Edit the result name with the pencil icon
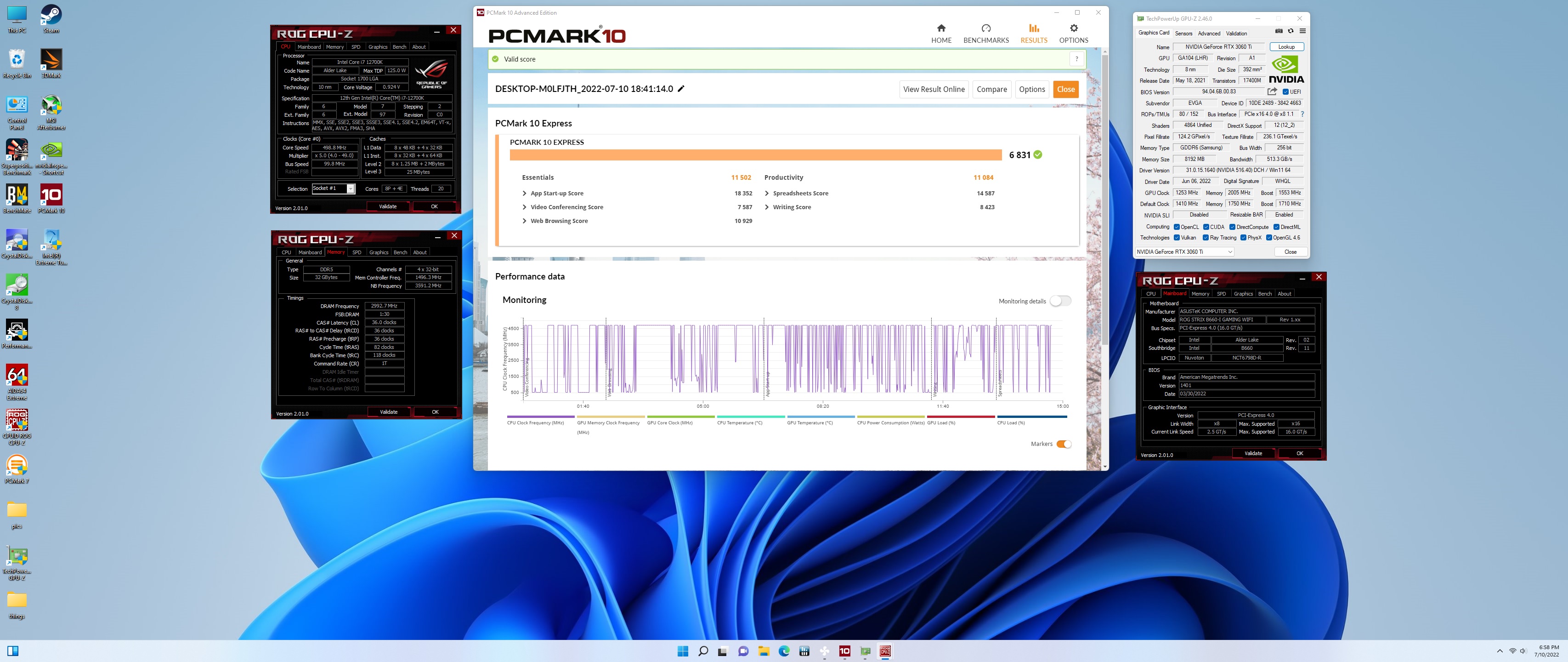This screenshot has width=1568, height=662. tap(681, 88)
